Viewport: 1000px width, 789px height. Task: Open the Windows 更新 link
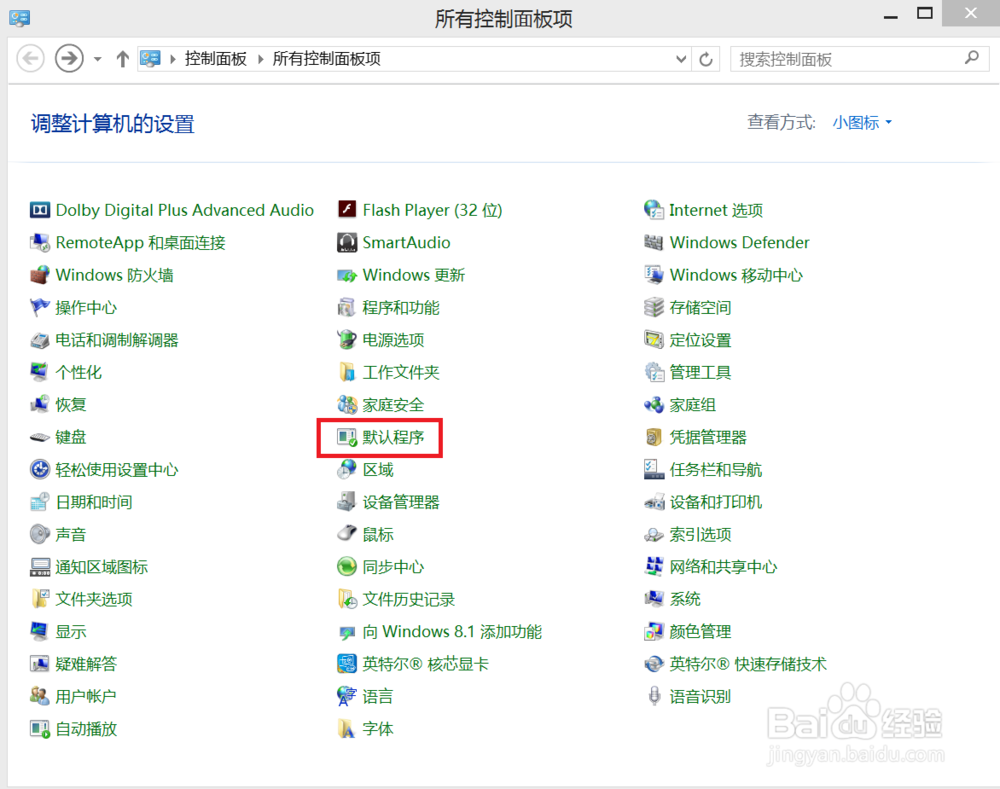coord(414,275)
